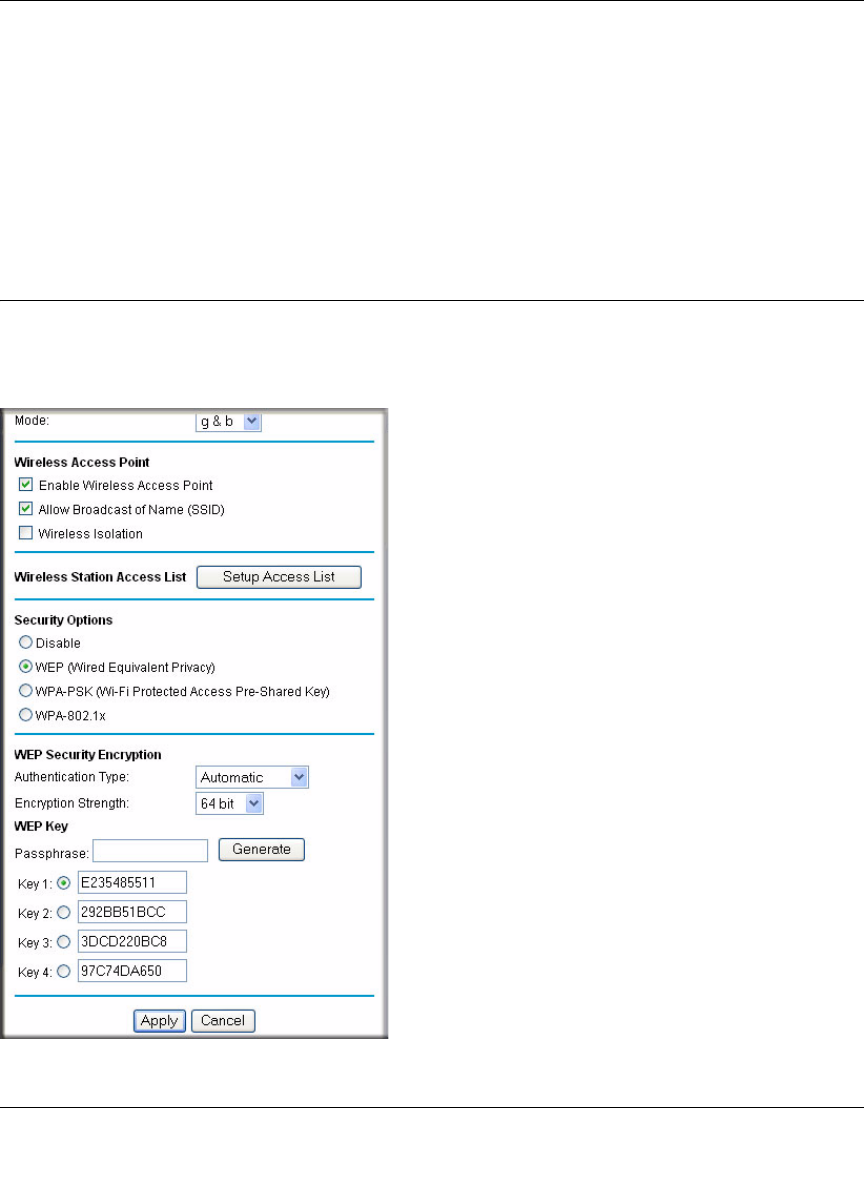Click the Generate button
The image size is (864, 1184).
pyautogui.click(x=261, y=849)
